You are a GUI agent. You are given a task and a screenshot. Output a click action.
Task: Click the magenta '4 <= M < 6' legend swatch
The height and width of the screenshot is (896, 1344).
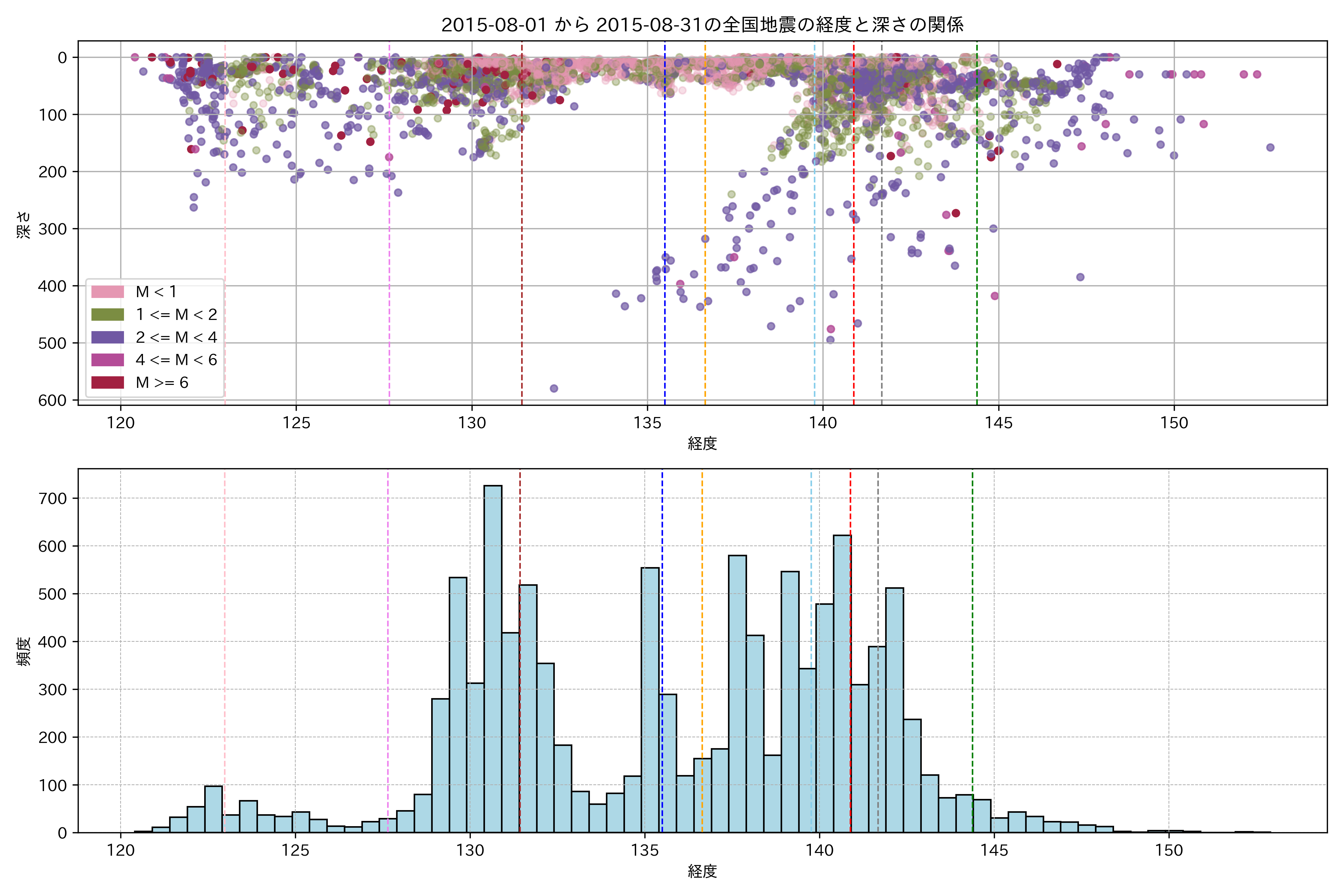[x=108, y=360]
